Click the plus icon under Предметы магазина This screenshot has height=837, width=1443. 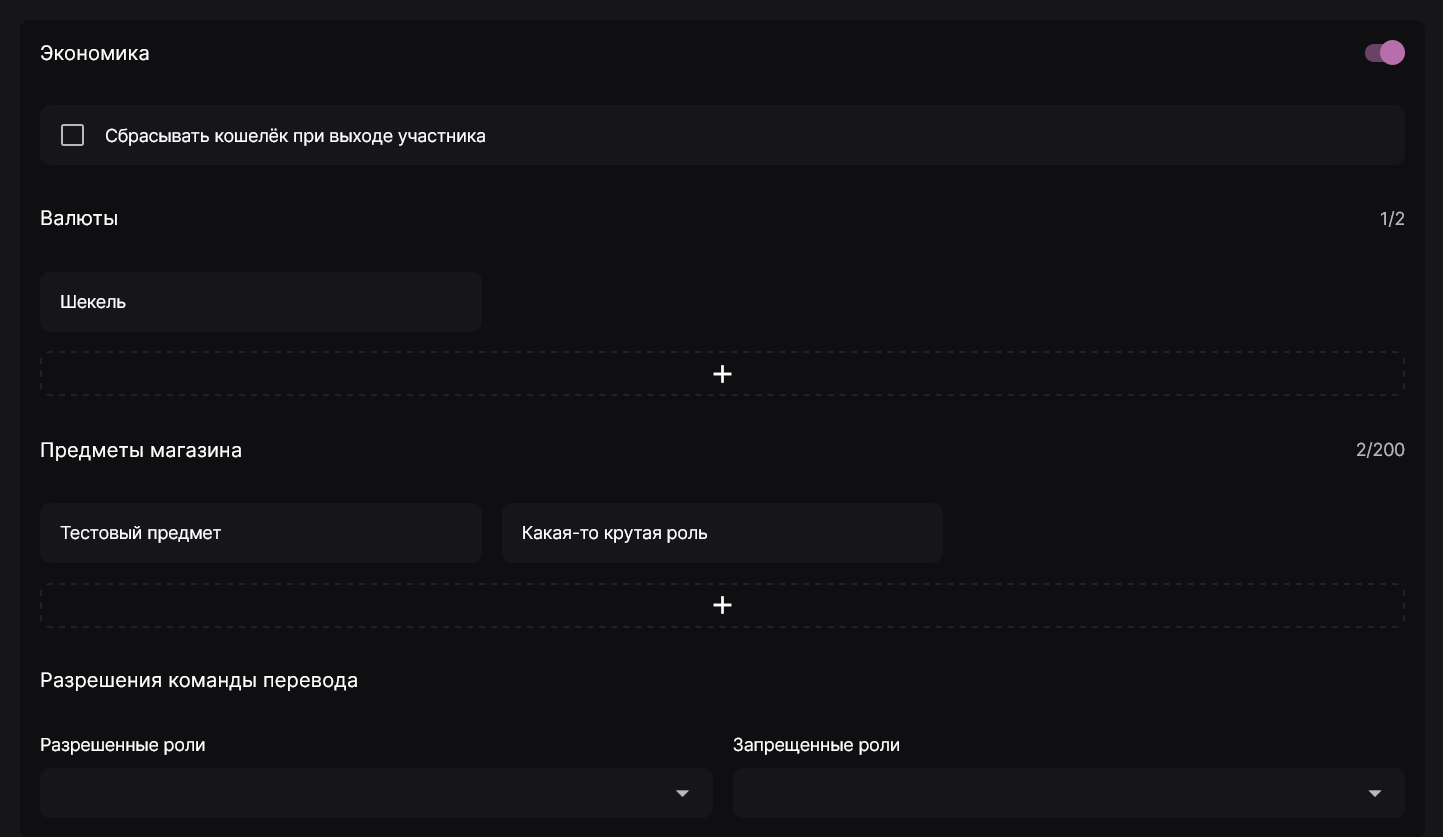(722, 605)
